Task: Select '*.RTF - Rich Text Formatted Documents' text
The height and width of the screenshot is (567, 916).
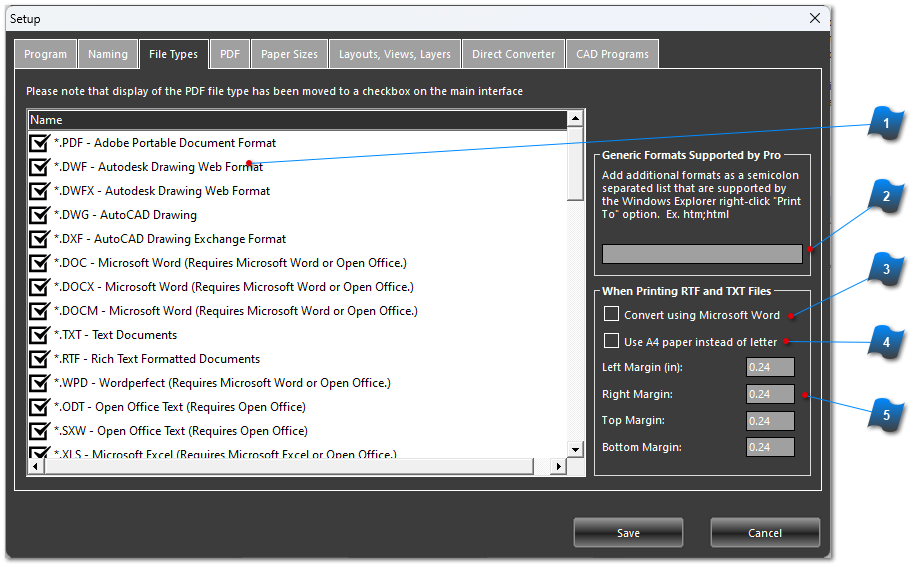Action: (x=157, y=359)
